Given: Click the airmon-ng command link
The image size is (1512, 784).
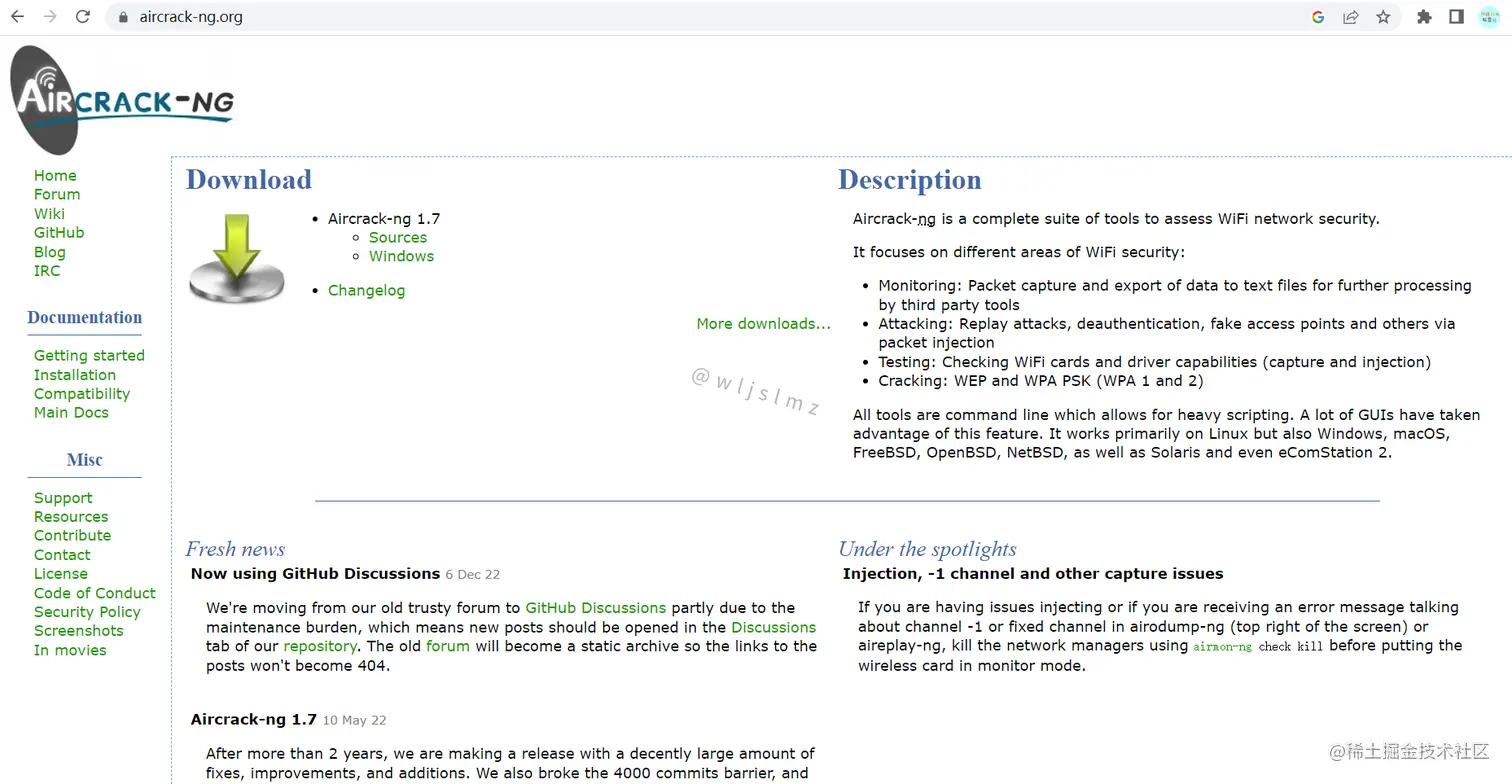Looking at the screenshot, I should 1222,647.
